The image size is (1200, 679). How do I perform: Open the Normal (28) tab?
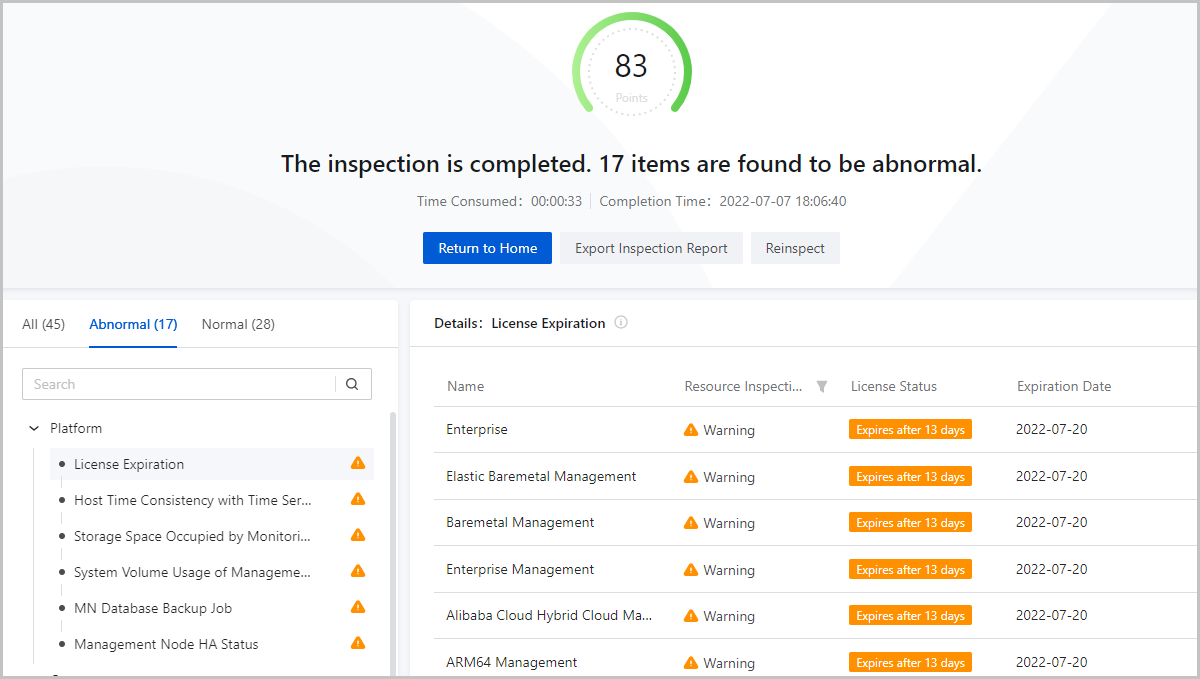[x=238, y=324]
